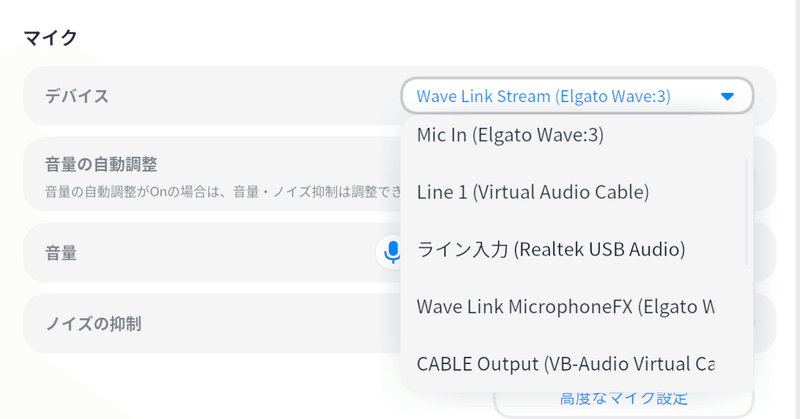Choose CABLE Output (VB-Audio Virtual Cable)
The image size is (800, 419).
[565, 363]
